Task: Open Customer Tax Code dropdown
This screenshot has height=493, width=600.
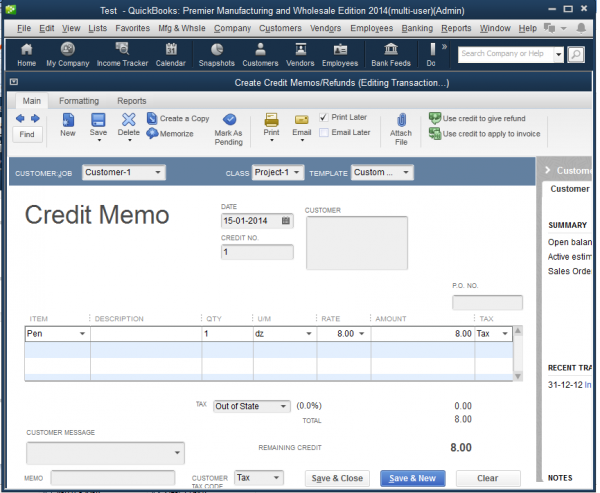Action: point(276,478)
